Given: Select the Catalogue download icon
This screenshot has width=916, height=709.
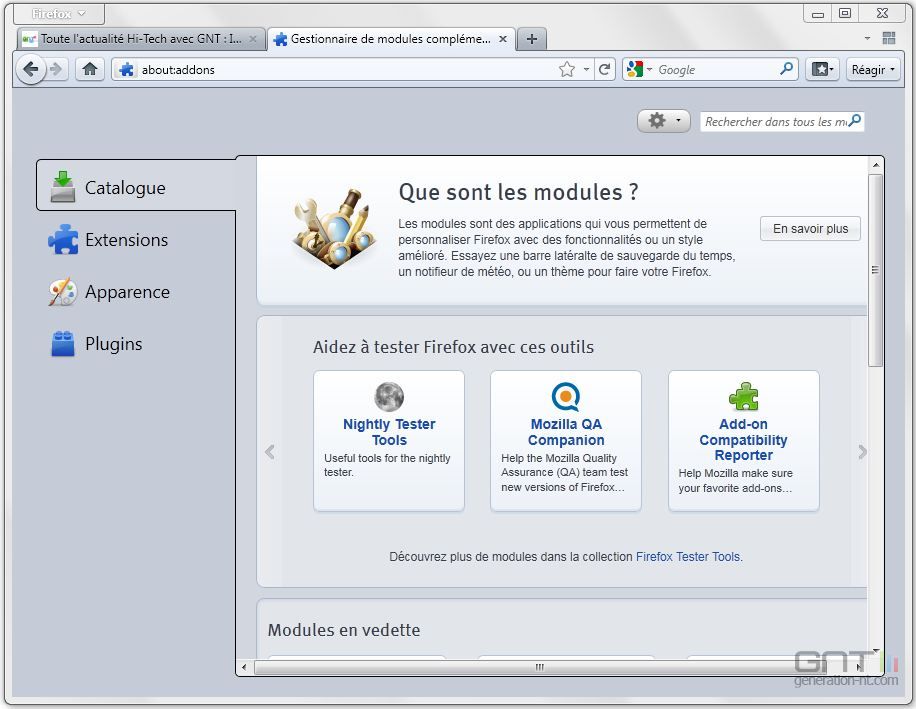Looking at the screenshot, I should [x=63, y=187].
